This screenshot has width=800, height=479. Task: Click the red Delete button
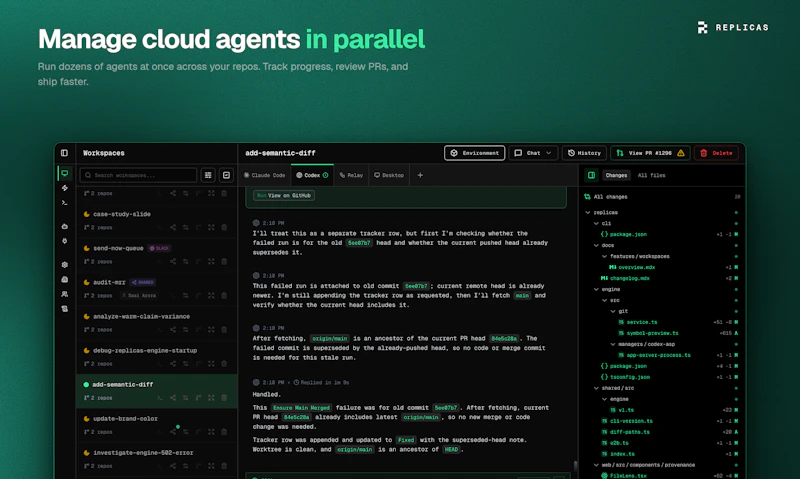click(716, 153)
